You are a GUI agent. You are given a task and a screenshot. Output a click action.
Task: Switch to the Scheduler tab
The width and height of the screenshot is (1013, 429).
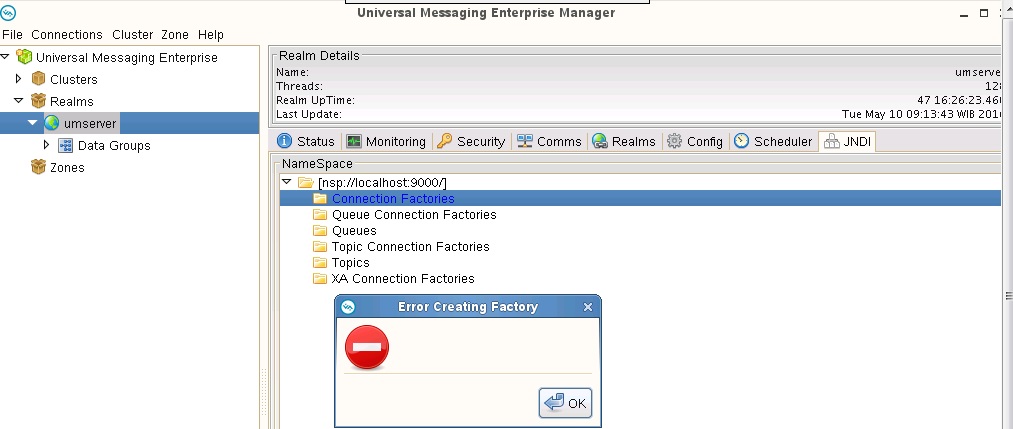point(773,141)
